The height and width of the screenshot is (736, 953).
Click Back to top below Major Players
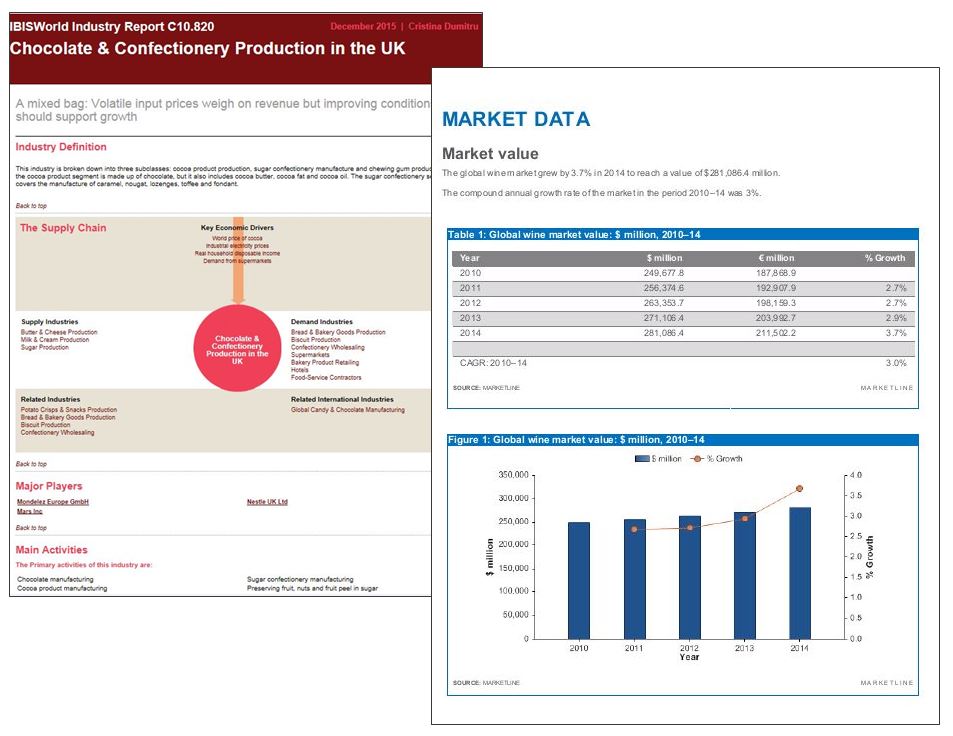tap(31, 528)
